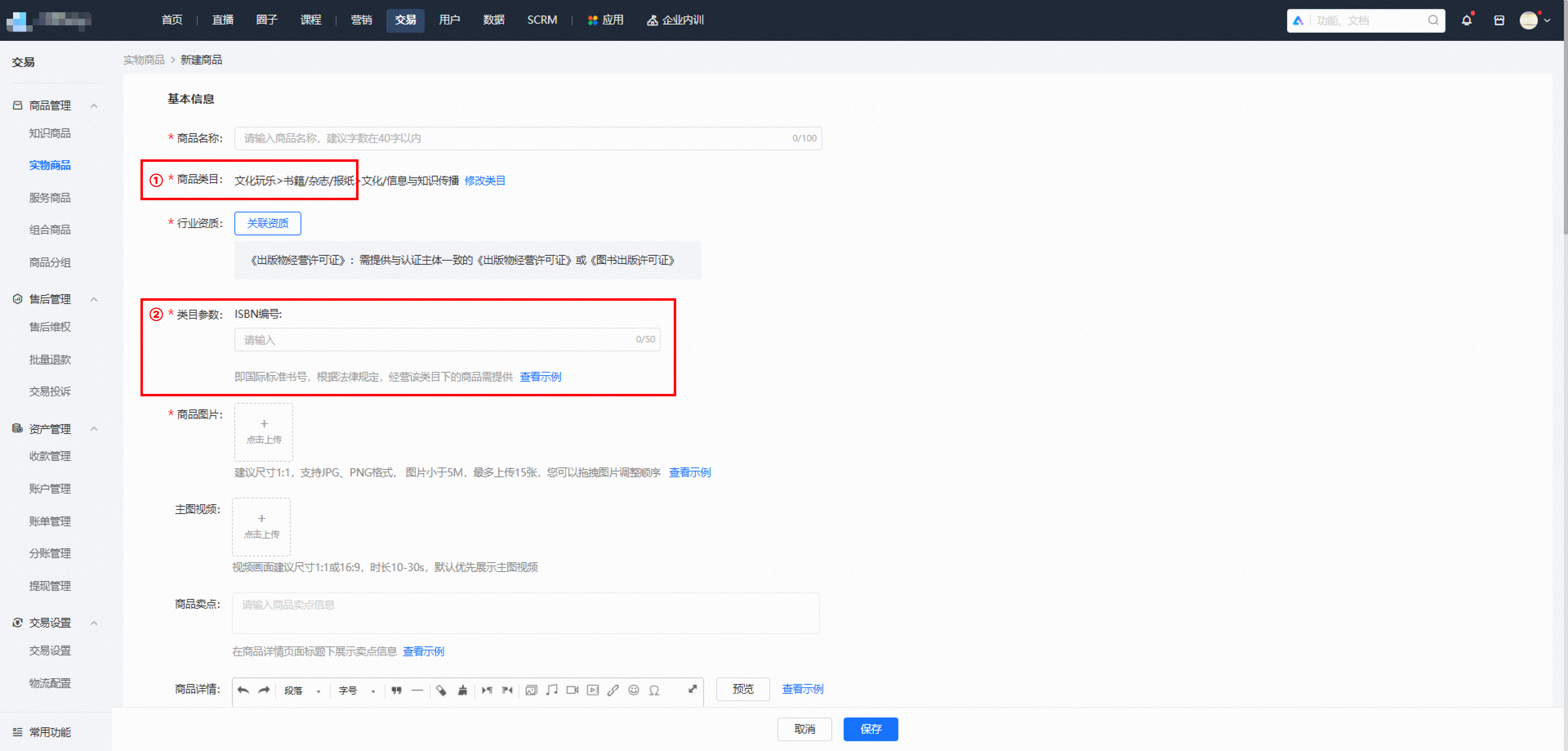Click the 资产管理 sidebar icon

tap(18, 428)
